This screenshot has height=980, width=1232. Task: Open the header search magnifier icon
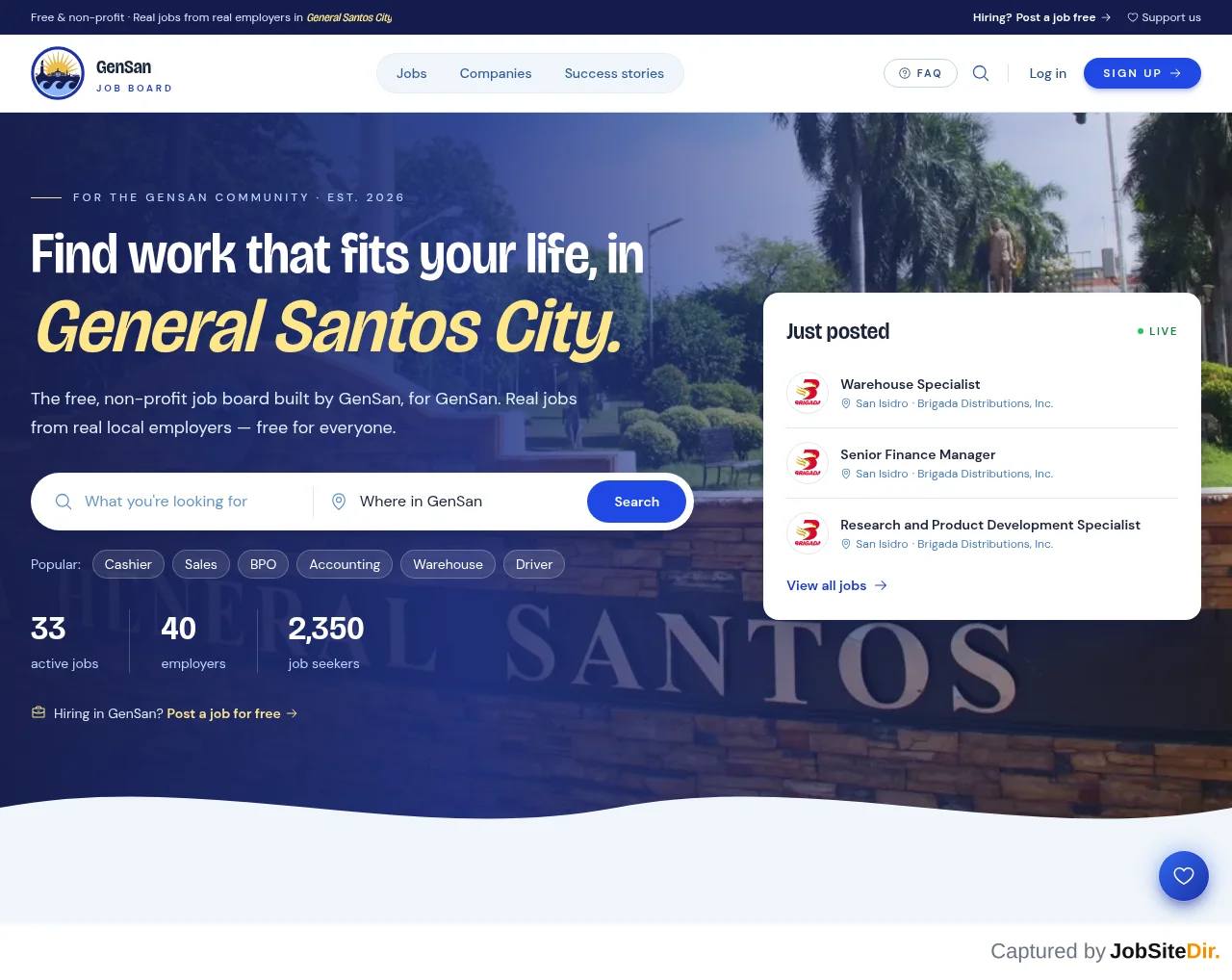coord(981,73)
